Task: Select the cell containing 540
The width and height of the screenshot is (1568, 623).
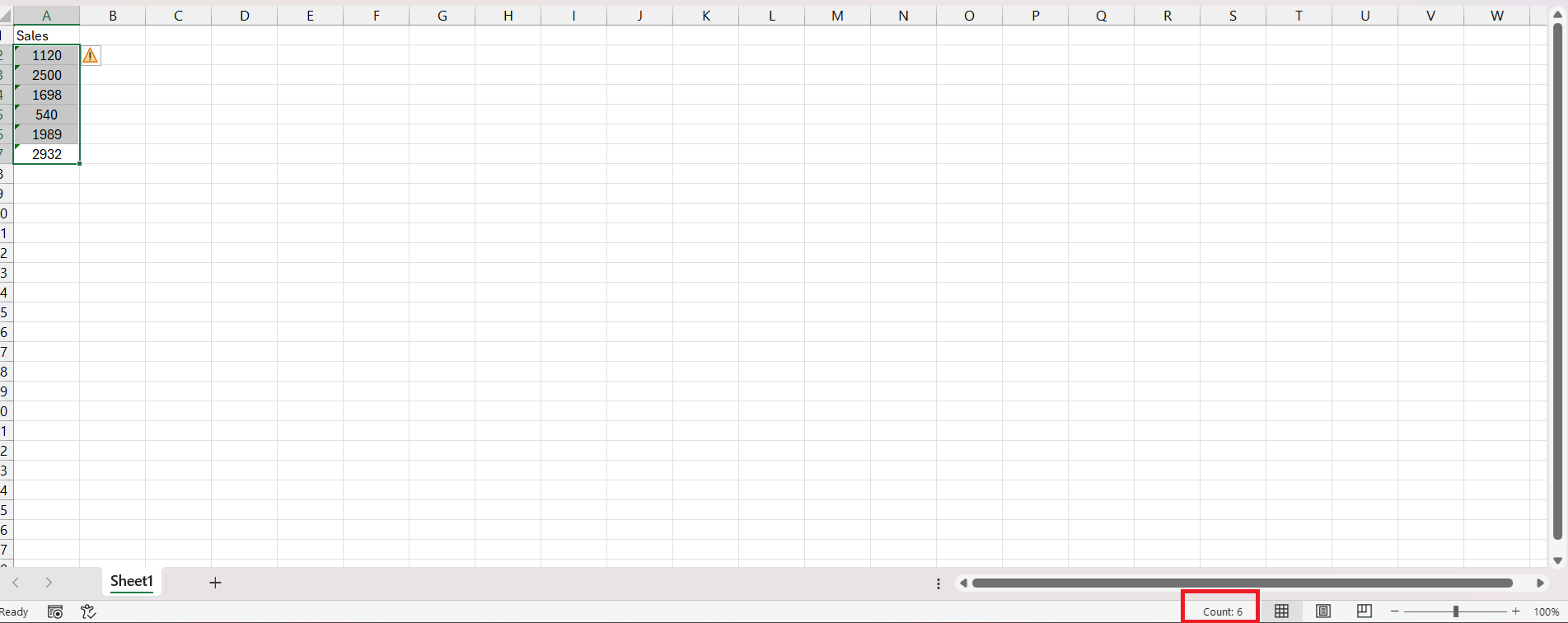Action: coord(46,115)
